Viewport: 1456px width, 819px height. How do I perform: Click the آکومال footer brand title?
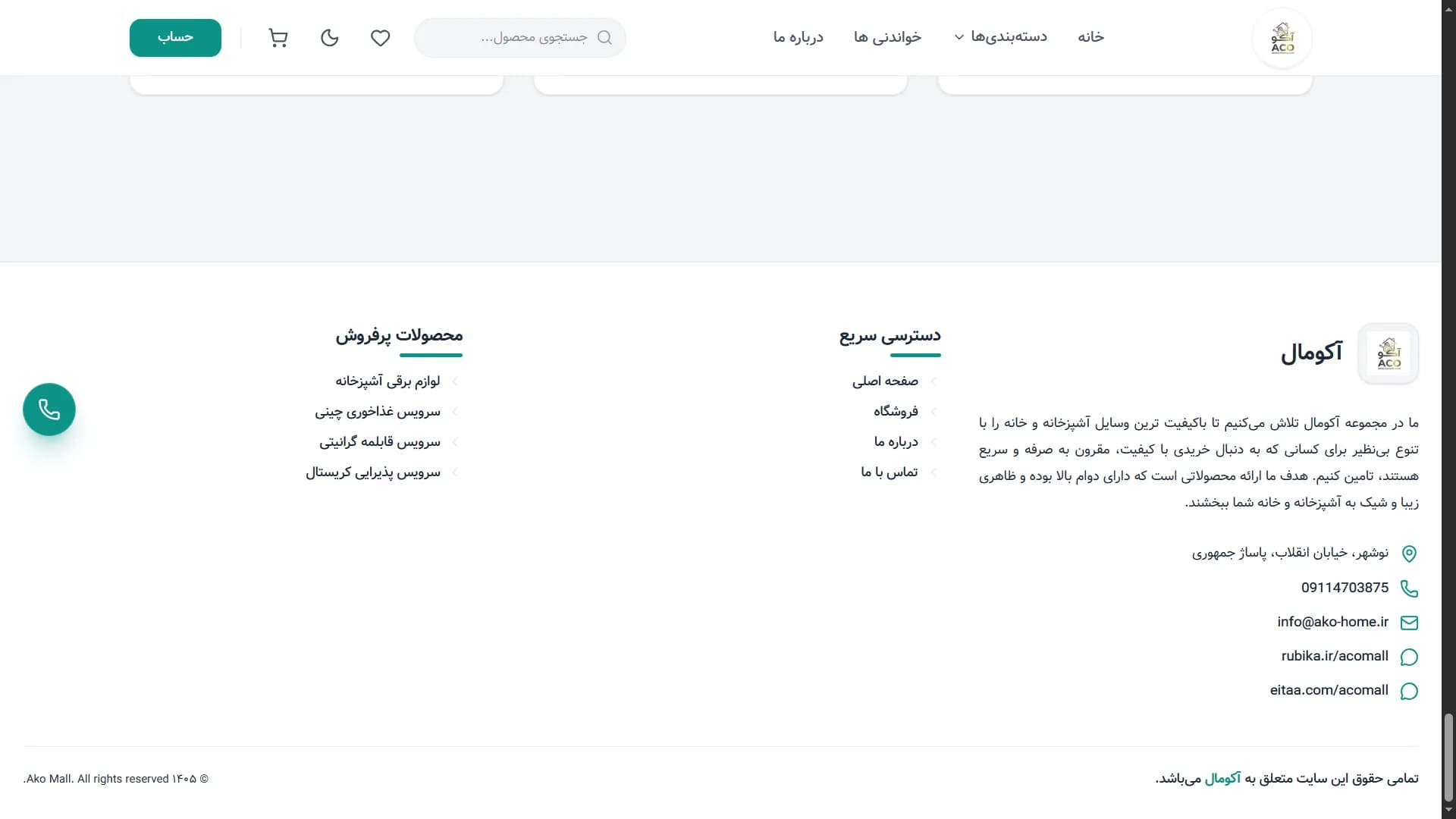[1311, 353]
